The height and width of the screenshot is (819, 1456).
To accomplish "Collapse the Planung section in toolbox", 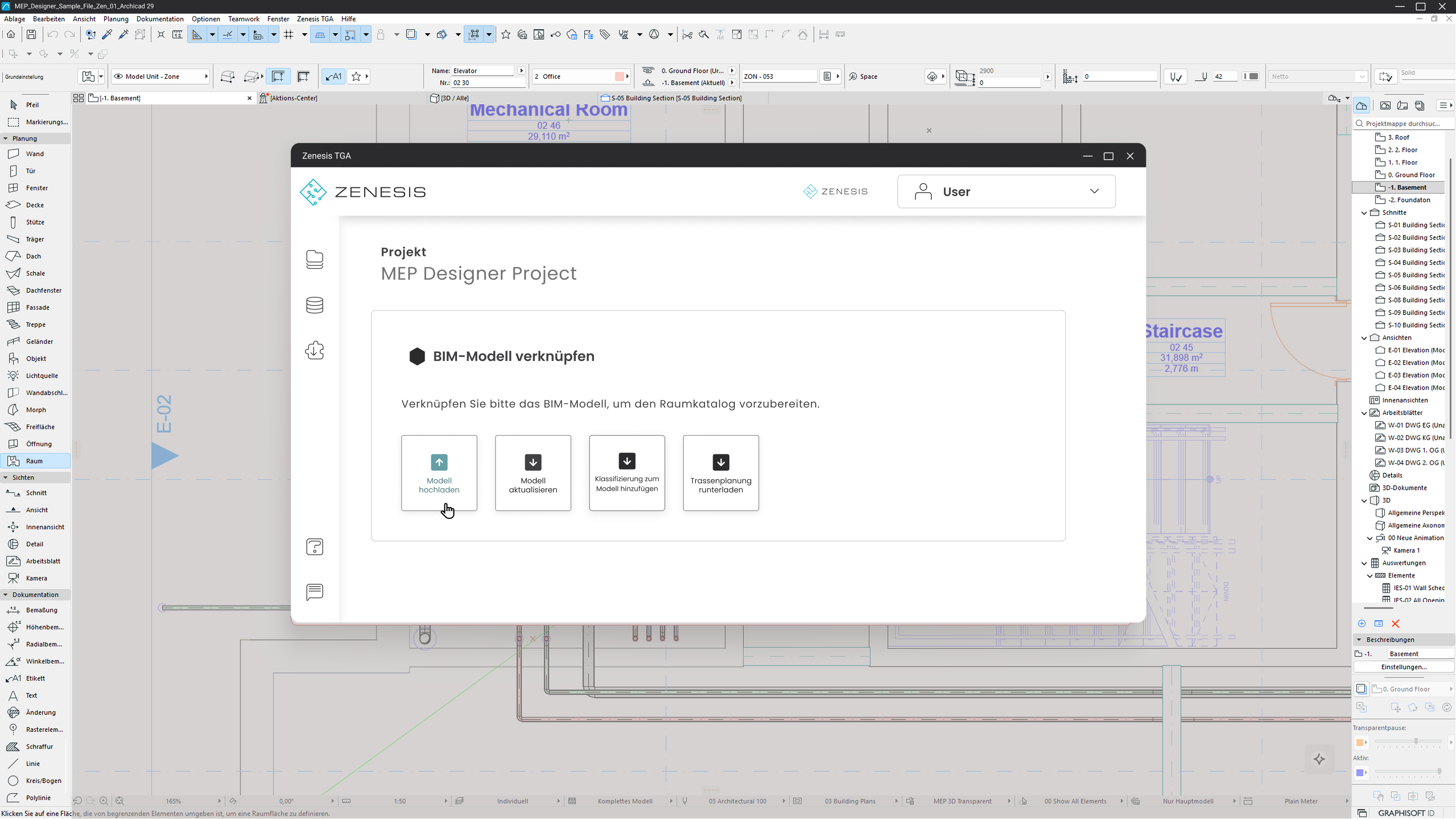I will (6, 138).
